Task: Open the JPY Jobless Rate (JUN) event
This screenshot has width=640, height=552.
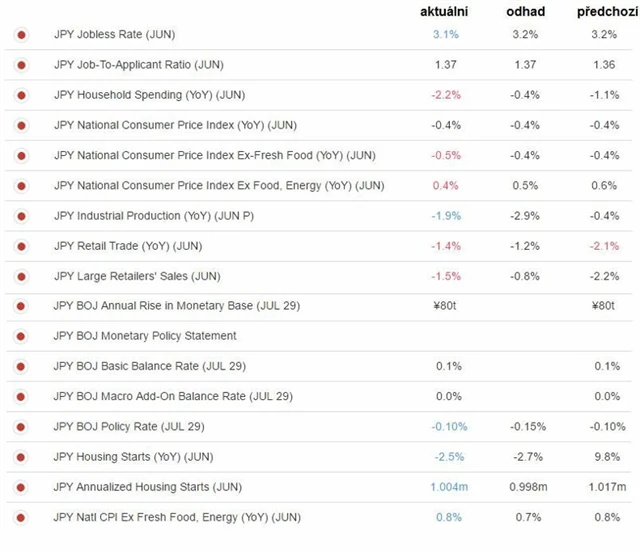Action: tap(114, 35)
